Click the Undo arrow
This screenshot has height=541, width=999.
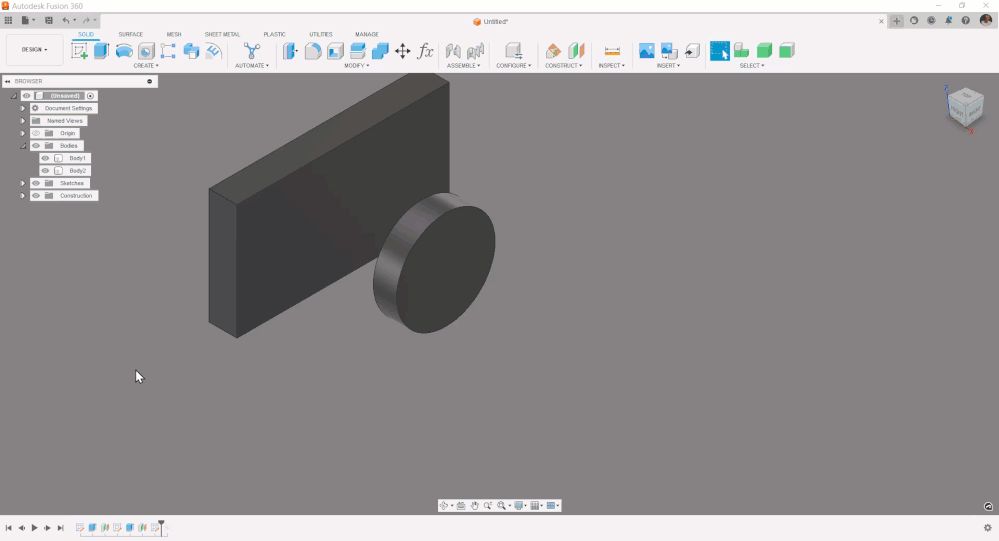[66, 20]
